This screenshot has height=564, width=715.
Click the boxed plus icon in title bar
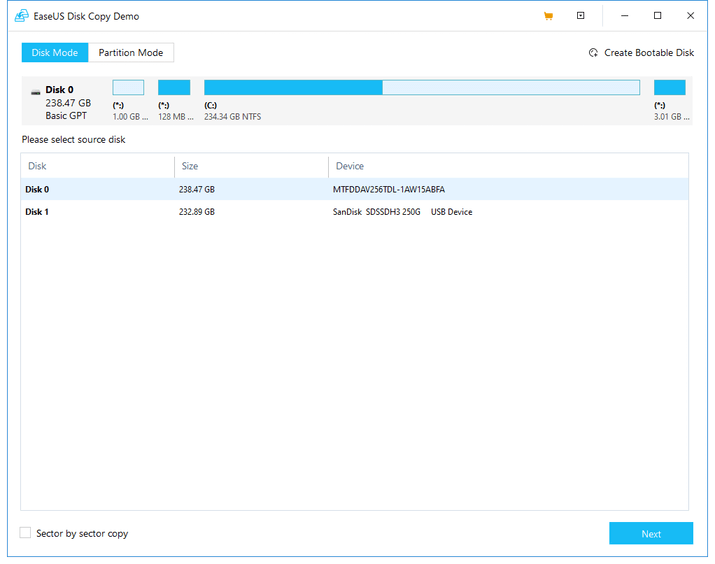581,16
